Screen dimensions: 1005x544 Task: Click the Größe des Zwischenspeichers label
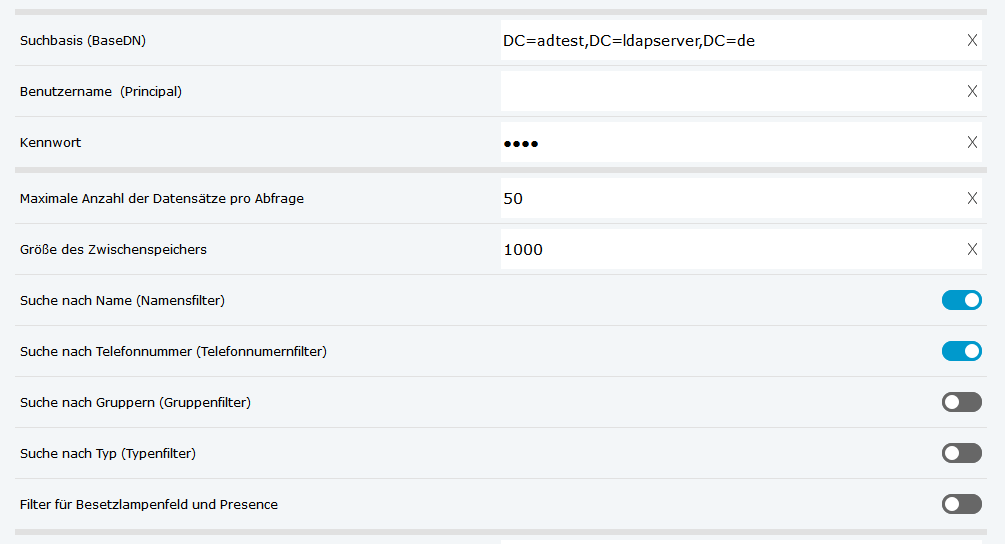(x=113, y=249)
